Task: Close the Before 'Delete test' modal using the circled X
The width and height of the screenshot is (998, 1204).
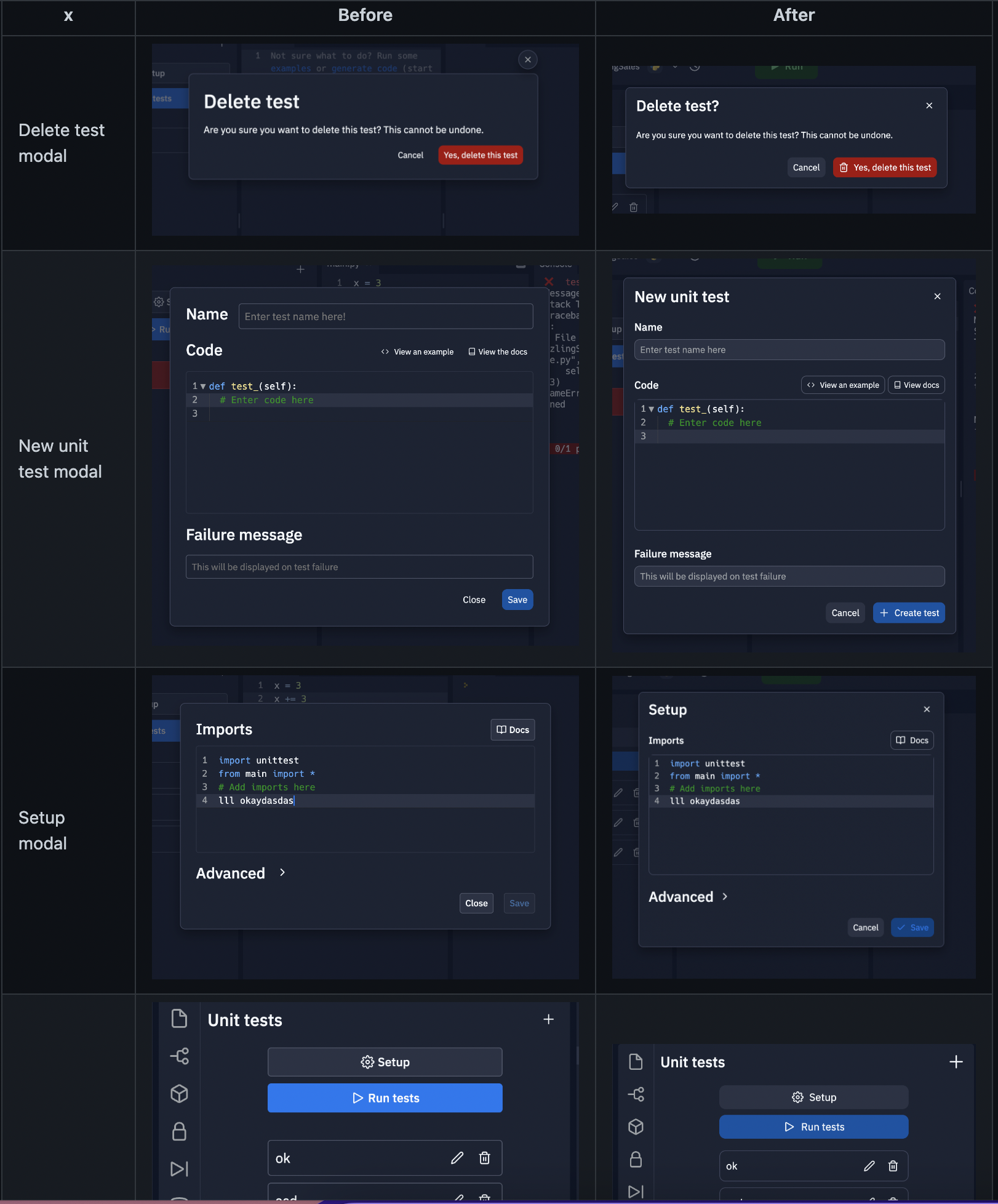Action: [527, 60]
